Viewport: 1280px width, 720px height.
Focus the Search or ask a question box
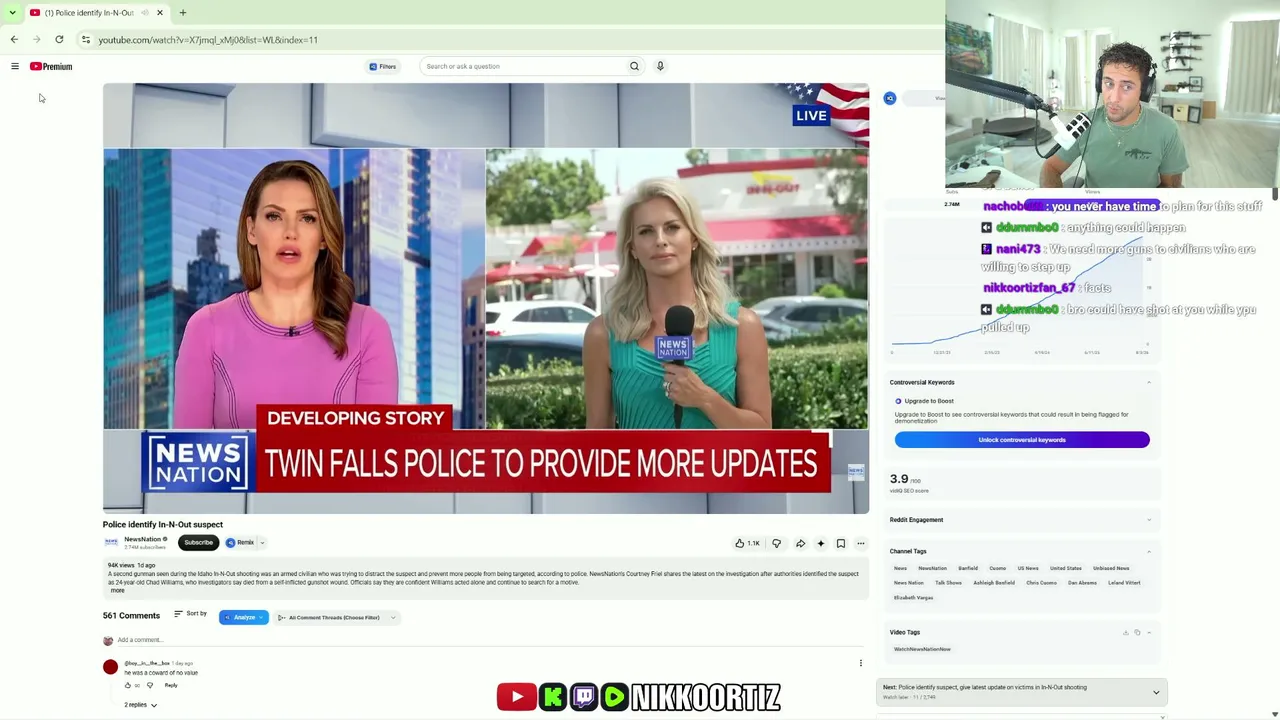(524, 66)
